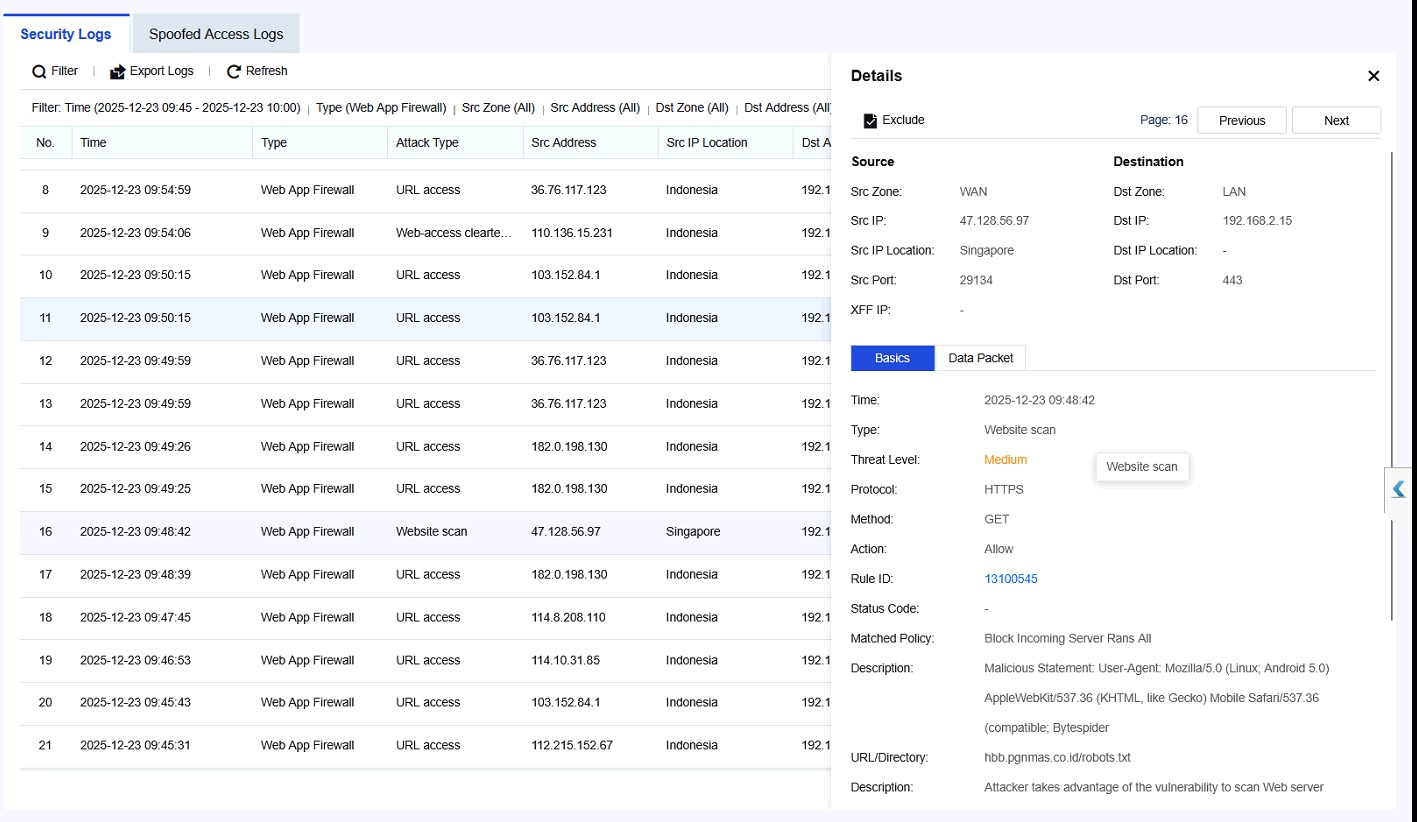This screenshot has height=822, width=1417.
Task: Click the Export Logs icon
Action: point(118,71)
